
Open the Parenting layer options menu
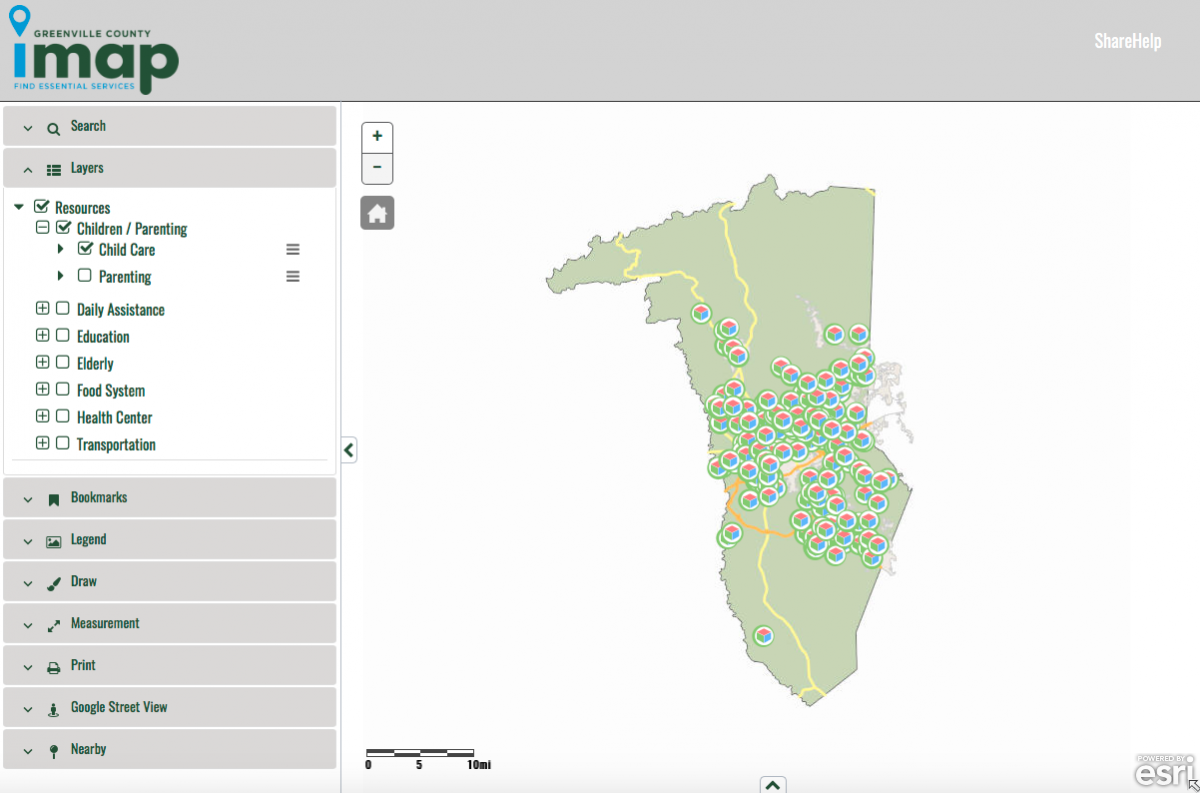[x=293, y=277]
